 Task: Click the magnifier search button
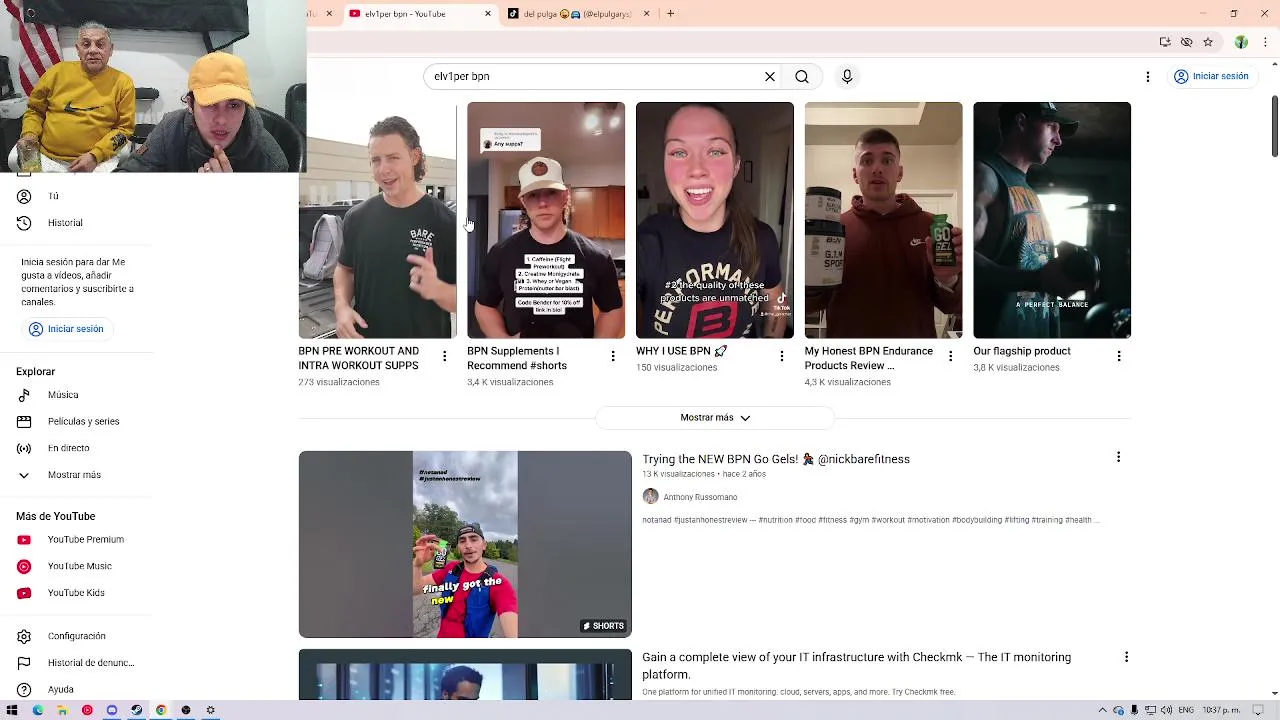[x=802, y=76]
